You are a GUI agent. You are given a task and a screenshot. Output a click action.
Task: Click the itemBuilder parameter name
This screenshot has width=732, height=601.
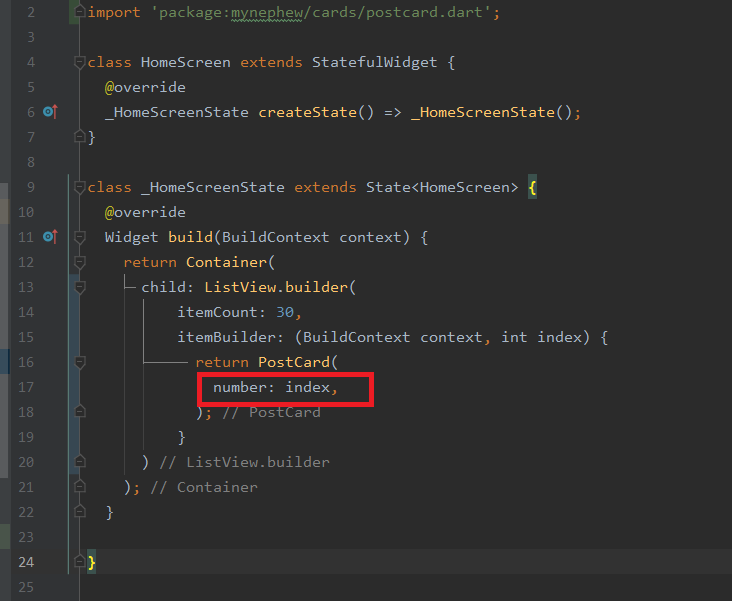point(226,337)
